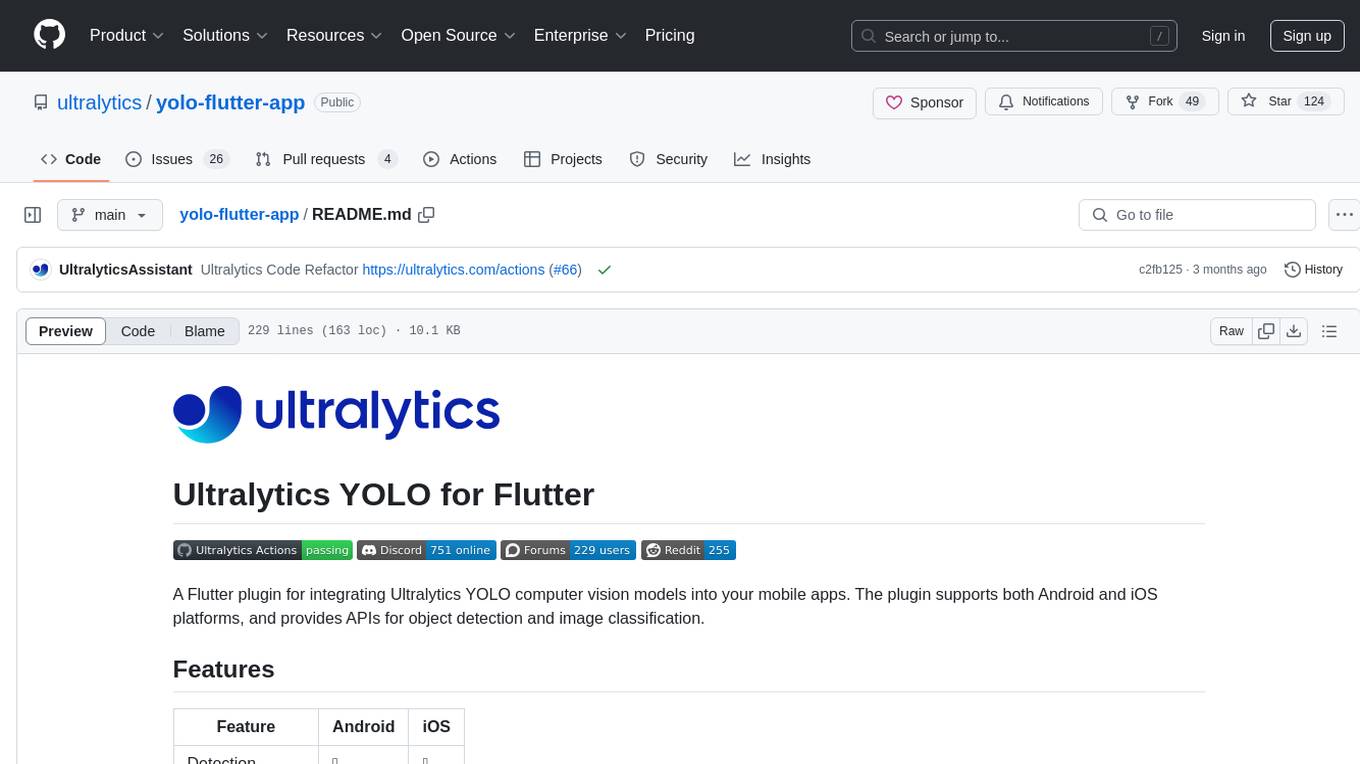Switch to the Issues tab
This screenshot has height=764, width=1360.
[x=177, y=159]
